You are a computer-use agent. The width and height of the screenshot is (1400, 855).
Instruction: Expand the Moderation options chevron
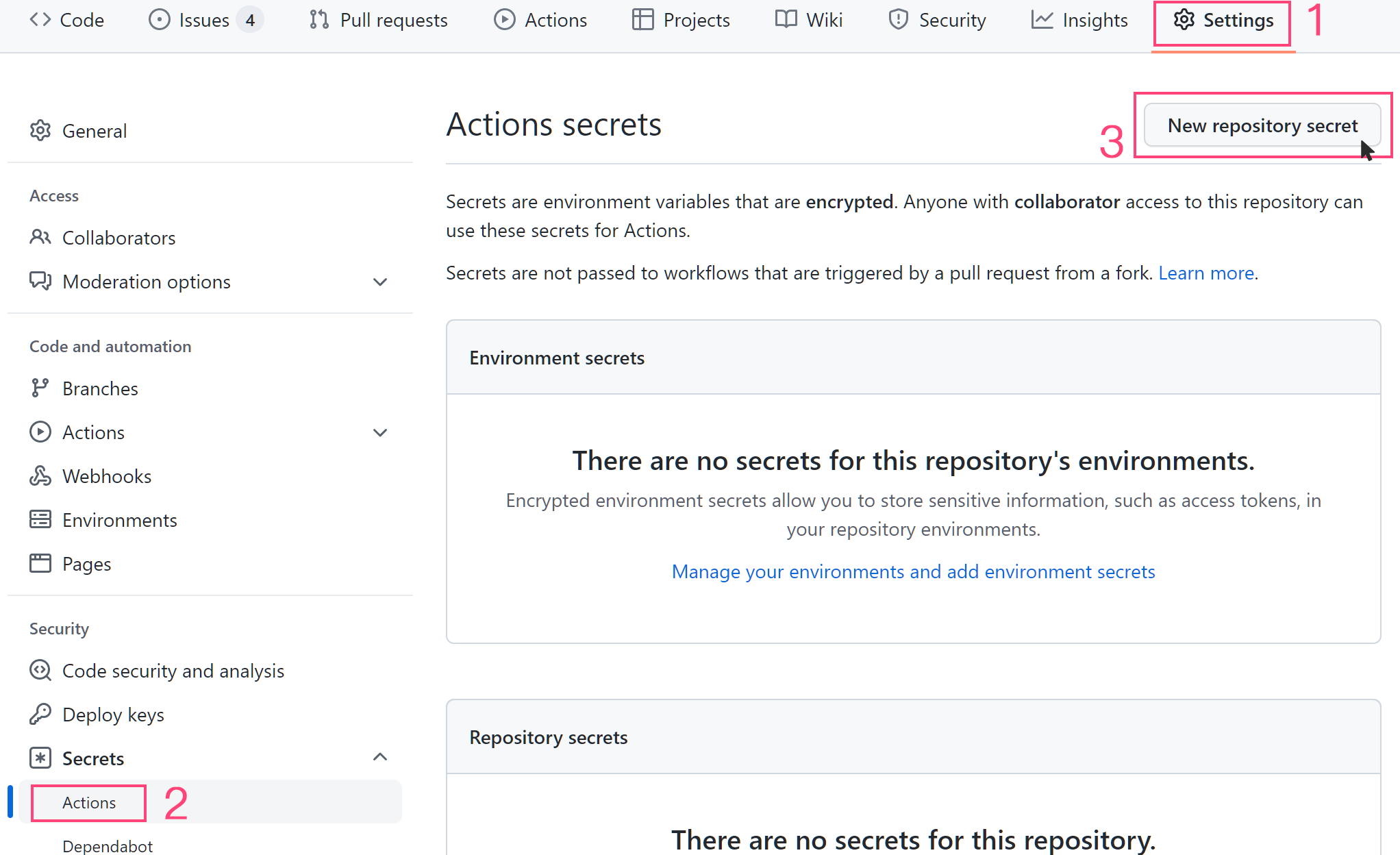pyautogui.click(x=380, y=282)
